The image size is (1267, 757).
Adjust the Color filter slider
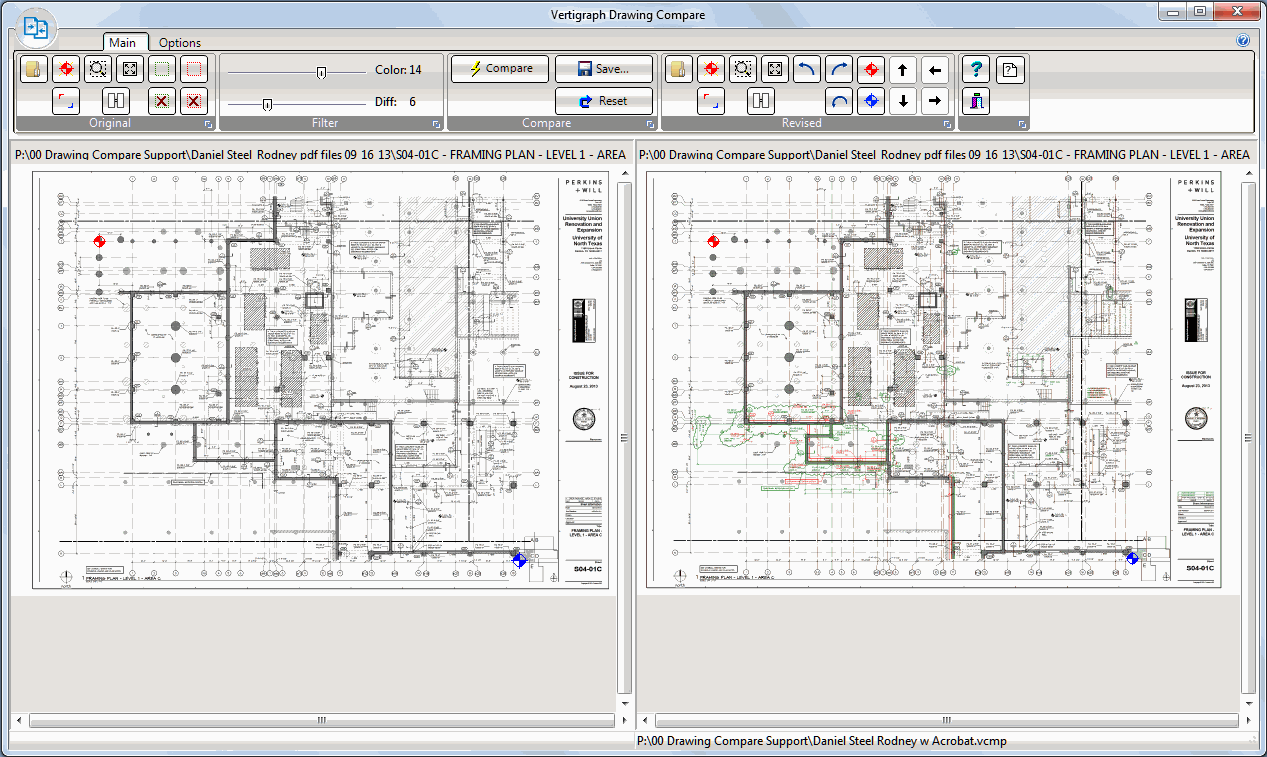pos(321,72)
